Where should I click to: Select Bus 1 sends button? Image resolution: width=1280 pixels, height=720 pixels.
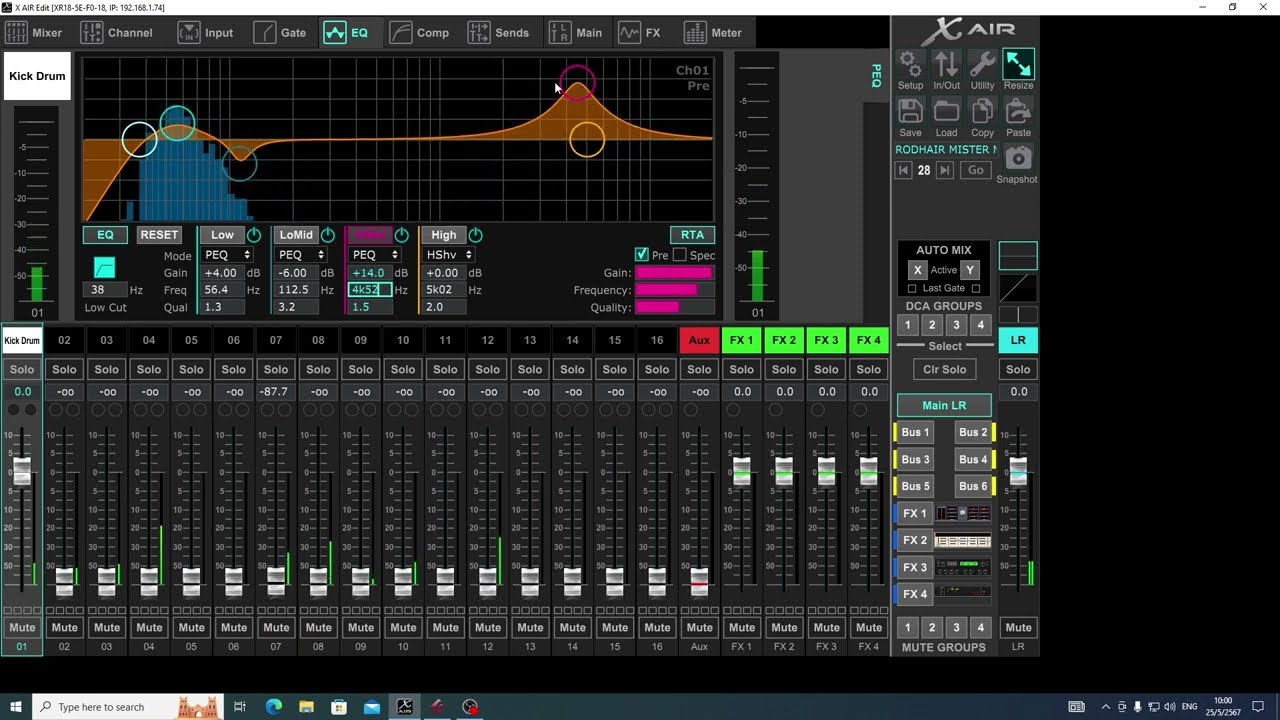(914, 432)
